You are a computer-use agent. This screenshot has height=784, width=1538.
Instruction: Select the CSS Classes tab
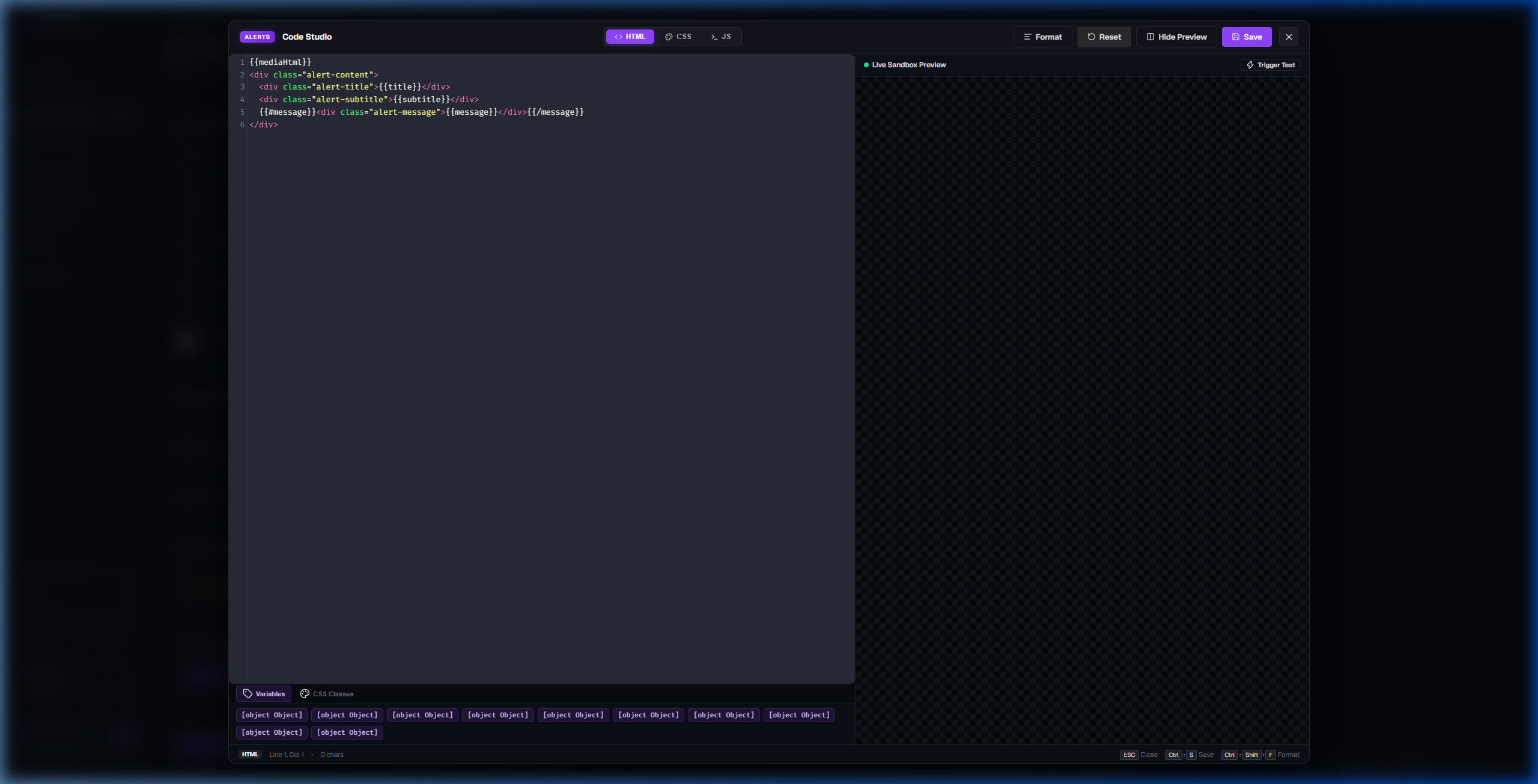click(327, 694)
